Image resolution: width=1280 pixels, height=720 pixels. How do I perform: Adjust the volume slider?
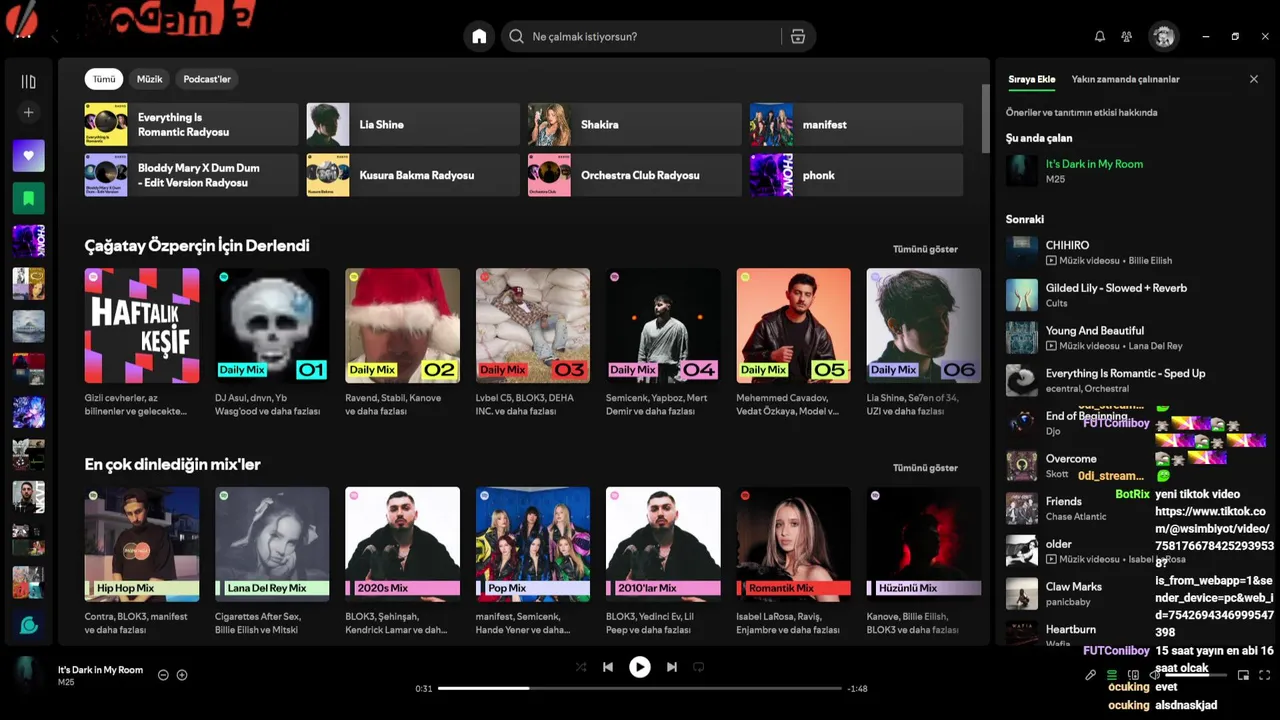(1196, 675)
